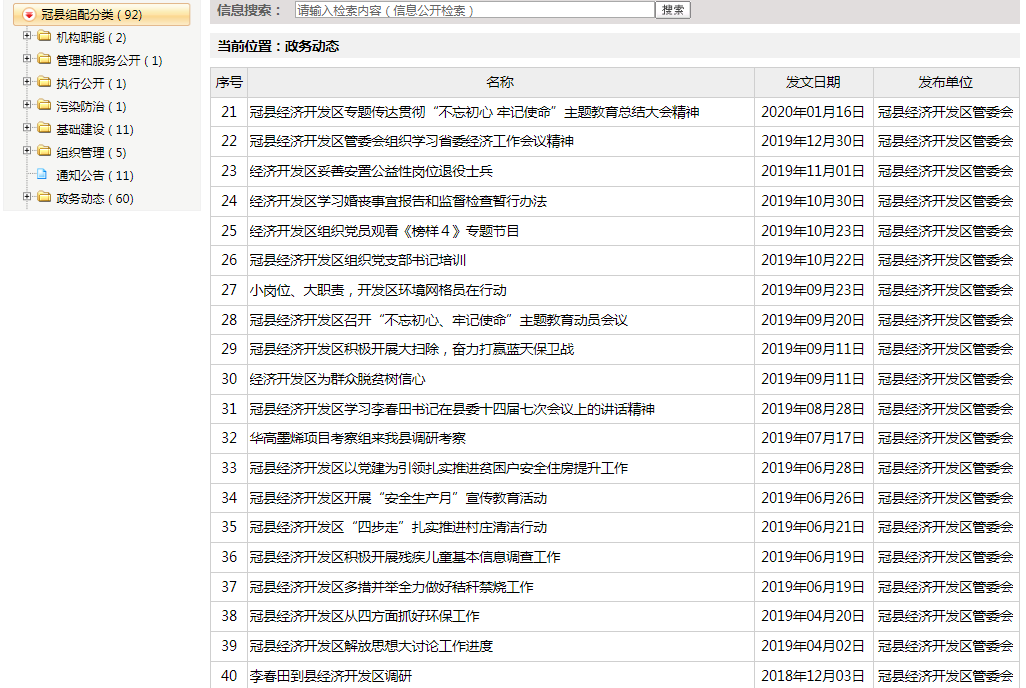
Task: Click the 序号 column header
Action: pos(228,82)
